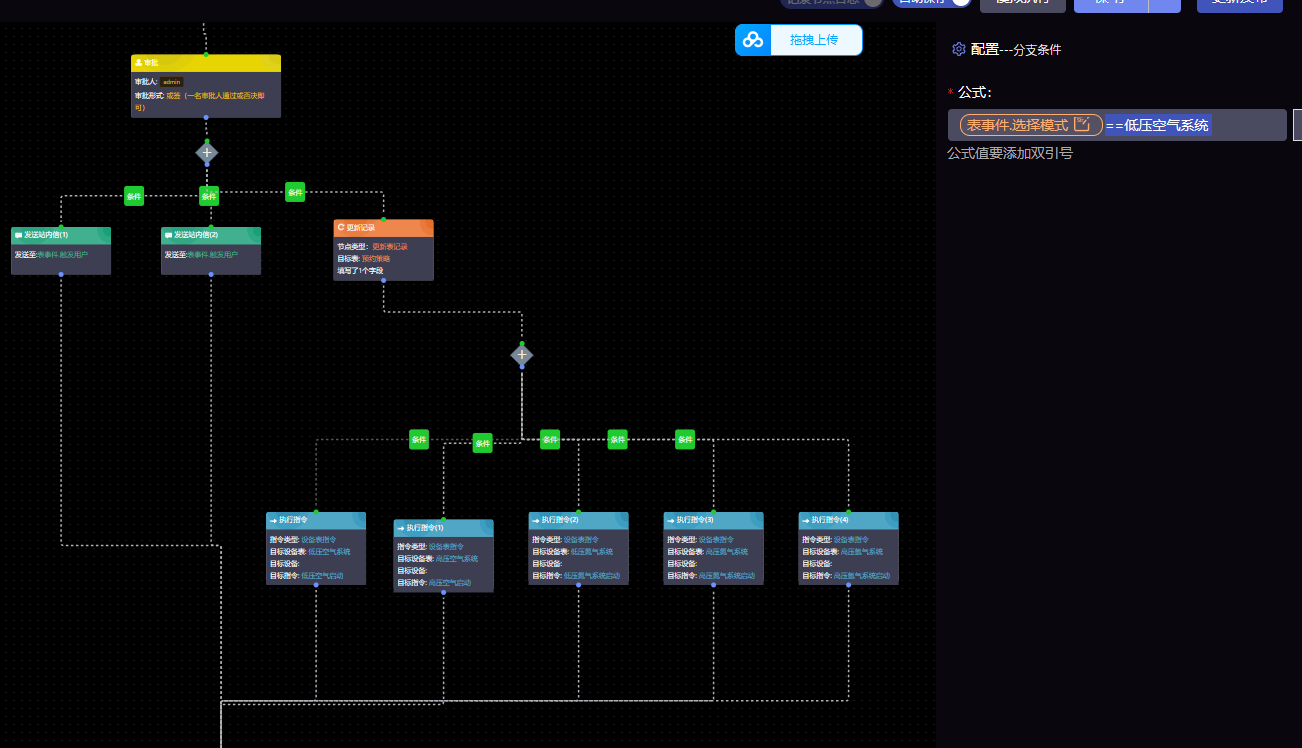Click the 条件 label on the 发送站内信(1) branch
The image size is (1302, 748).
[x=134, y=196]
